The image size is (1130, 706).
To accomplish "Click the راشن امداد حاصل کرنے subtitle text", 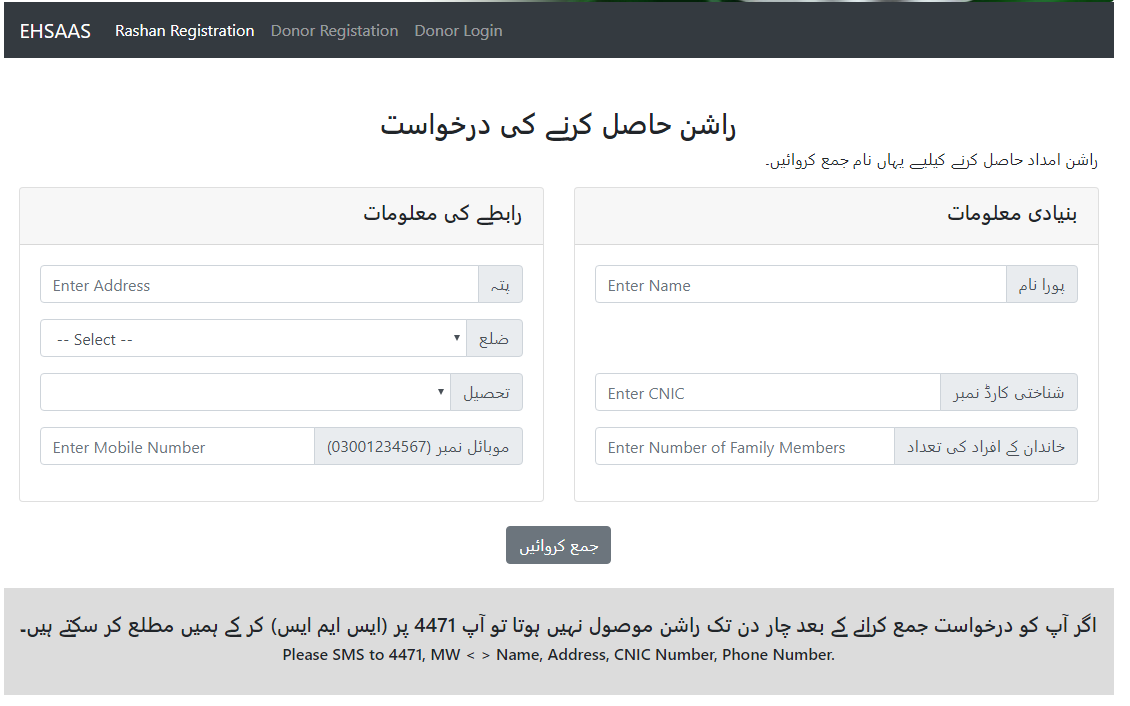I will coord(932,160).
